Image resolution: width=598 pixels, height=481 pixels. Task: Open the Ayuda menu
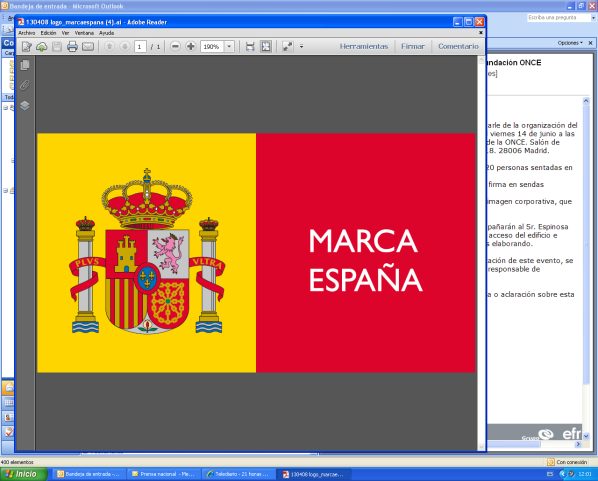coord(107,33)
